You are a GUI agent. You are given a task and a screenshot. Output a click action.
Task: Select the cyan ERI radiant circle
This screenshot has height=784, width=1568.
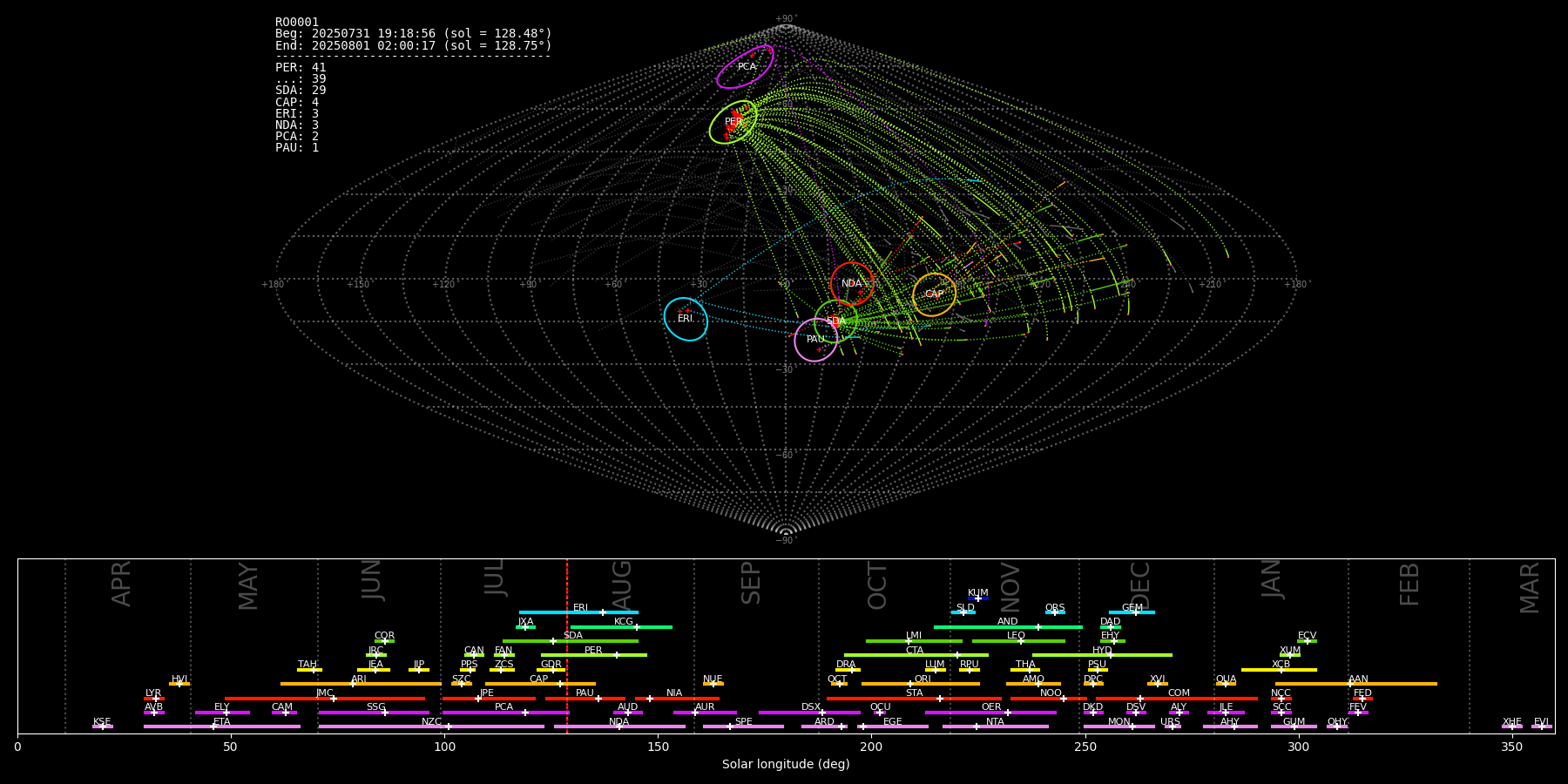tap(686, 319)
